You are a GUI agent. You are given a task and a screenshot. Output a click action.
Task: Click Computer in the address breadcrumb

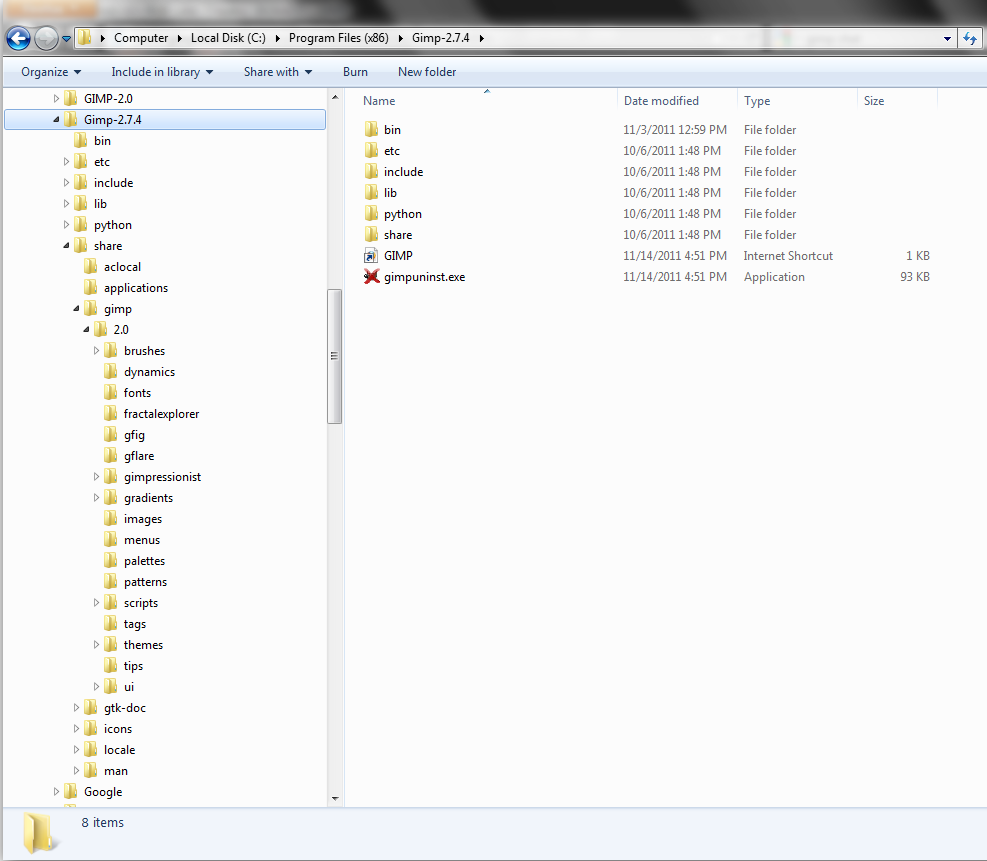click(141, 38)
